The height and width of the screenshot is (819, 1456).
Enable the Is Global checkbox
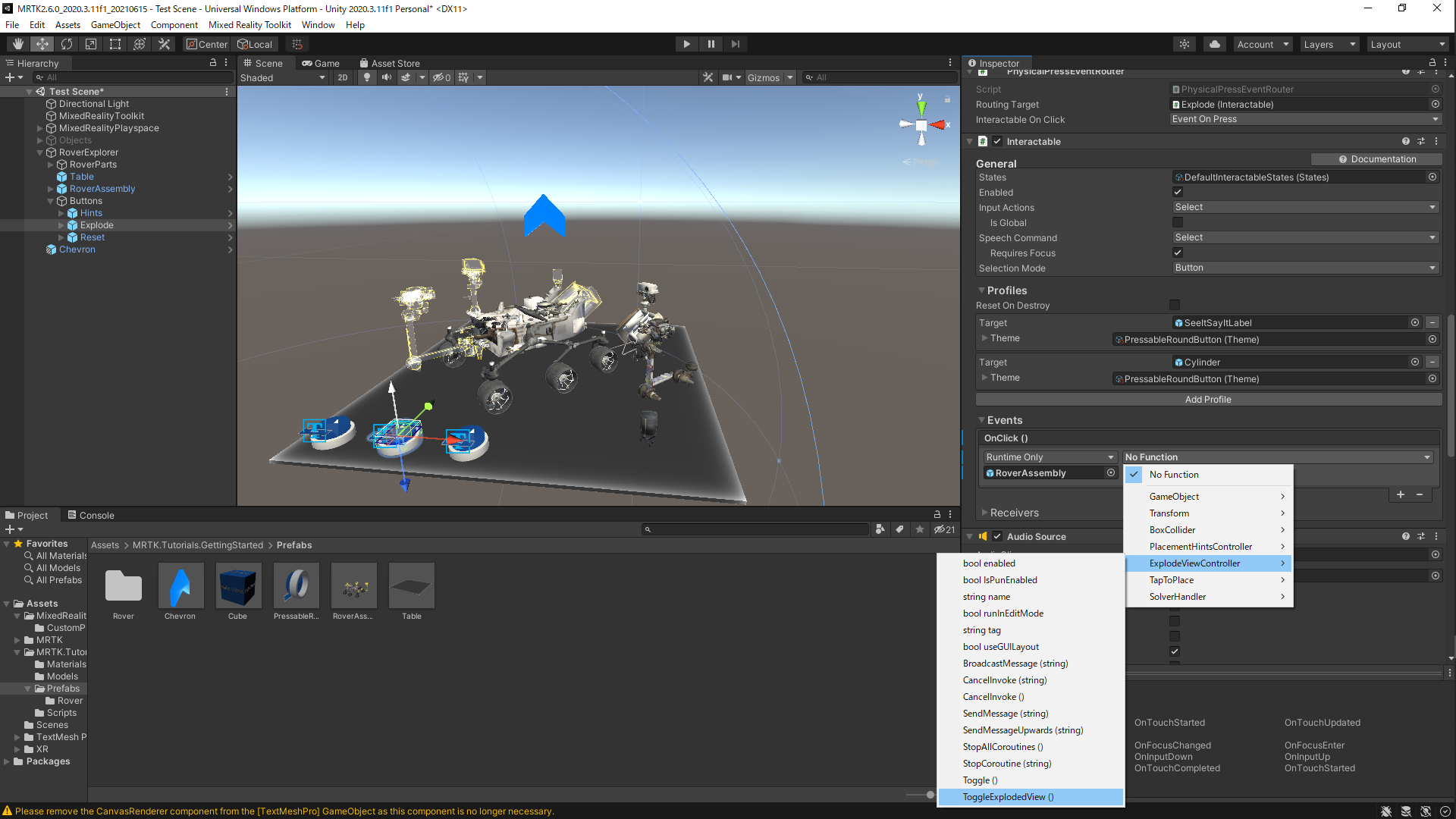[x=1178, y=223]
